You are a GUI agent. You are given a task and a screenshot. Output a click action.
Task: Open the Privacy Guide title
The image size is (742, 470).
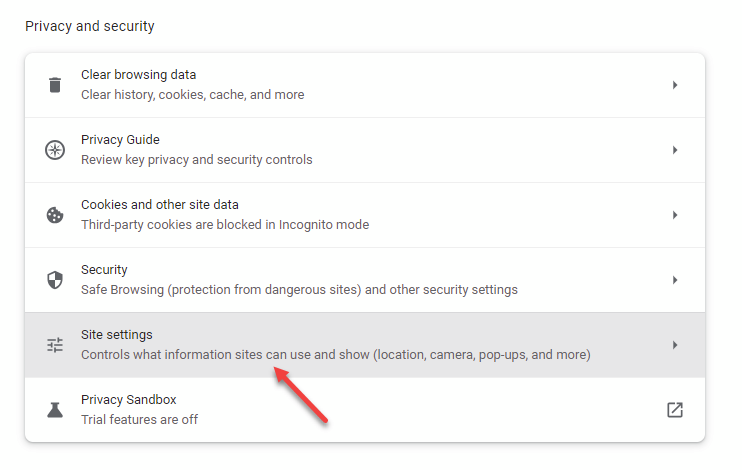[120, 140]
